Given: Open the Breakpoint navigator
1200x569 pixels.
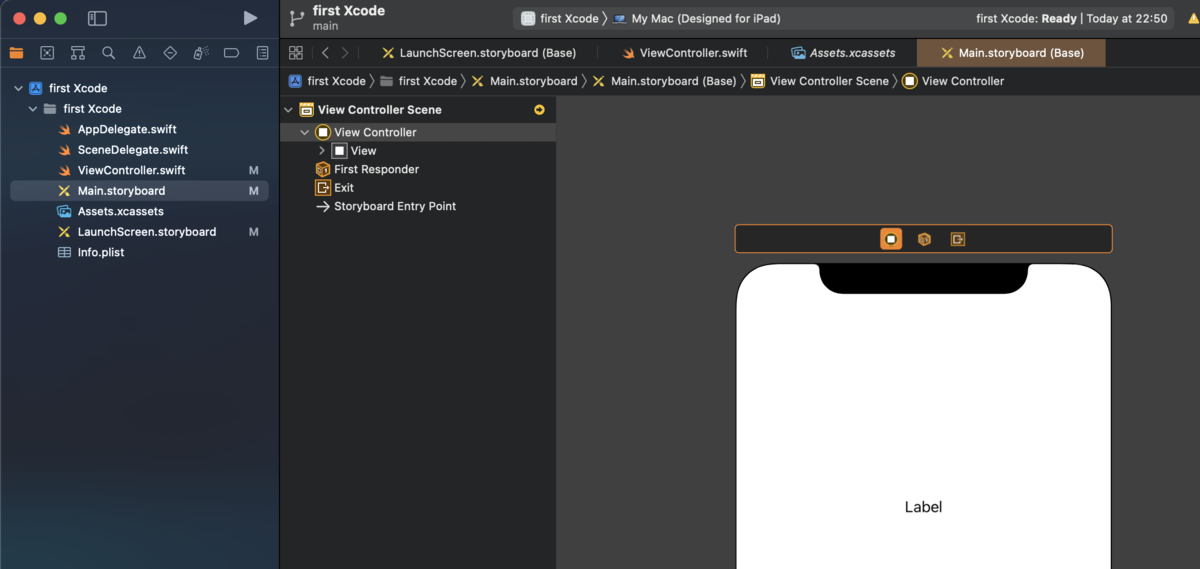Looking at the screenshot, I should pos(231,53).
